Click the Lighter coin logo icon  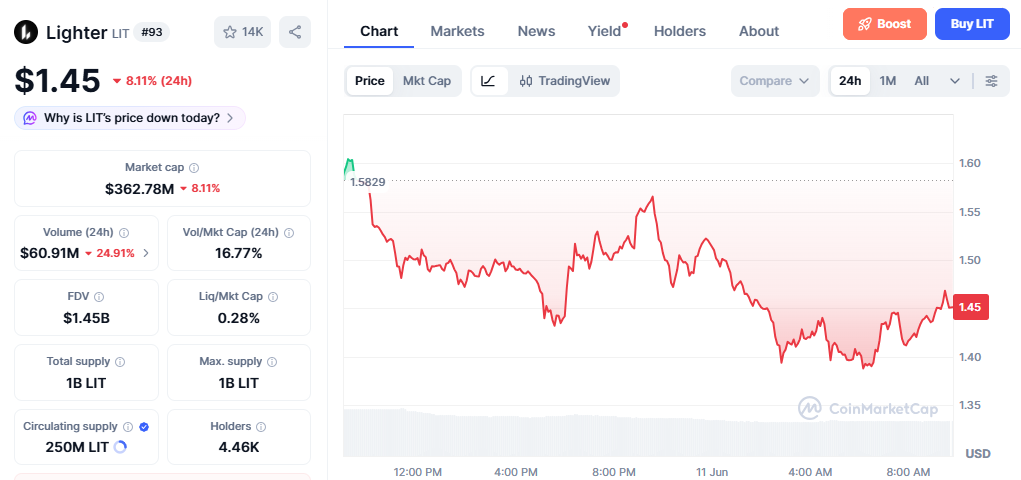point(27,32)
